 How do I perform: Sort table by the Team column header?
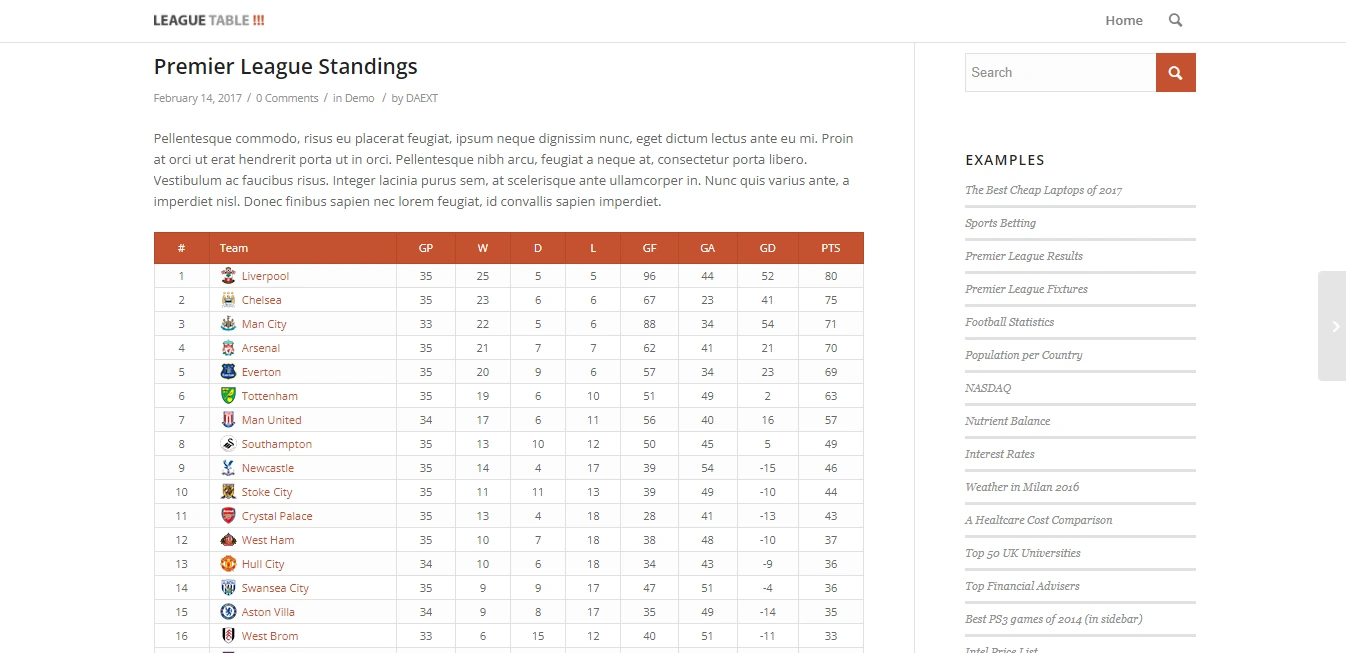click(234, 248)
